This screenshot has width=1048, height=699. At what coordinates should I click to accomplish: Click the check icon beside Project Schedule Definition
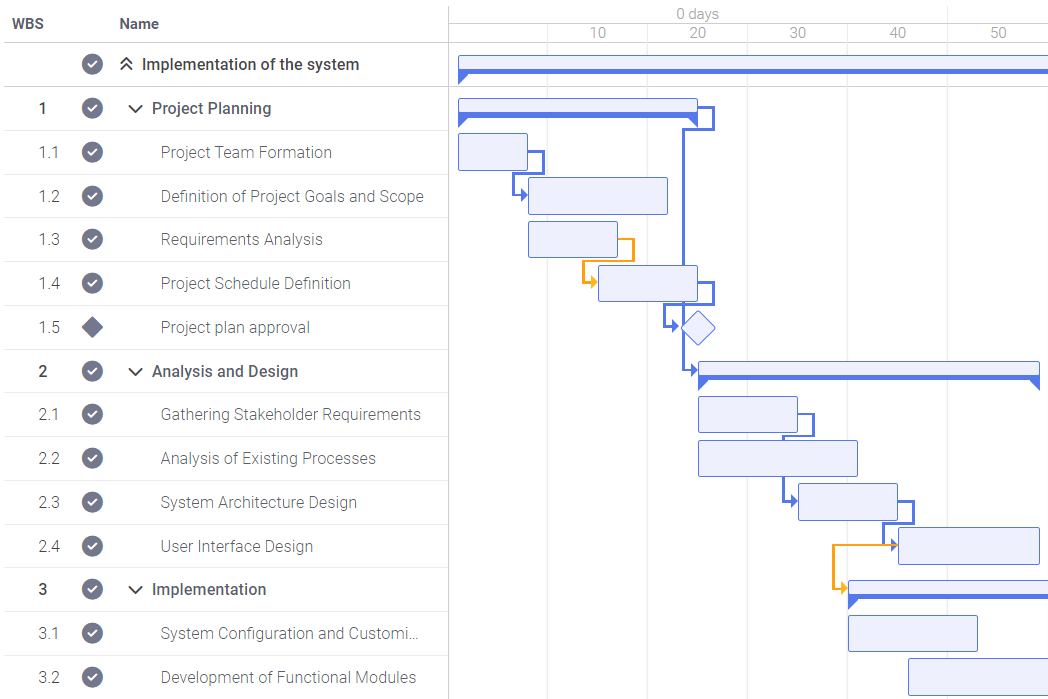coord(92,283)
